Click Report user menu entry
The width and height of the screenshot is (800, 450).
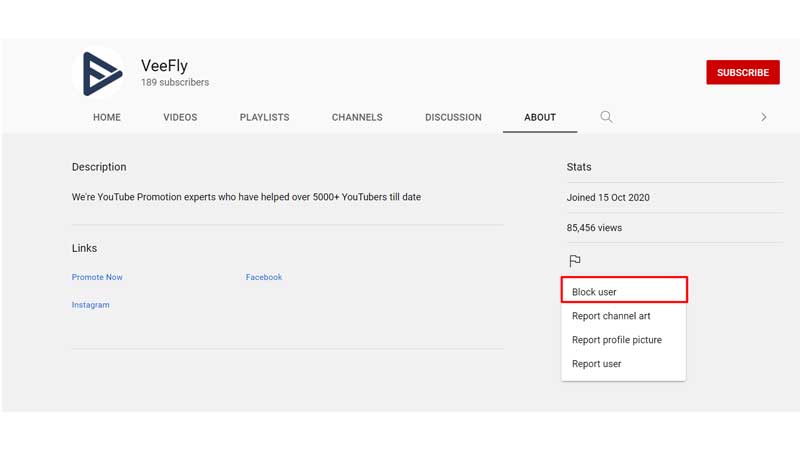(x=597, y=364)
